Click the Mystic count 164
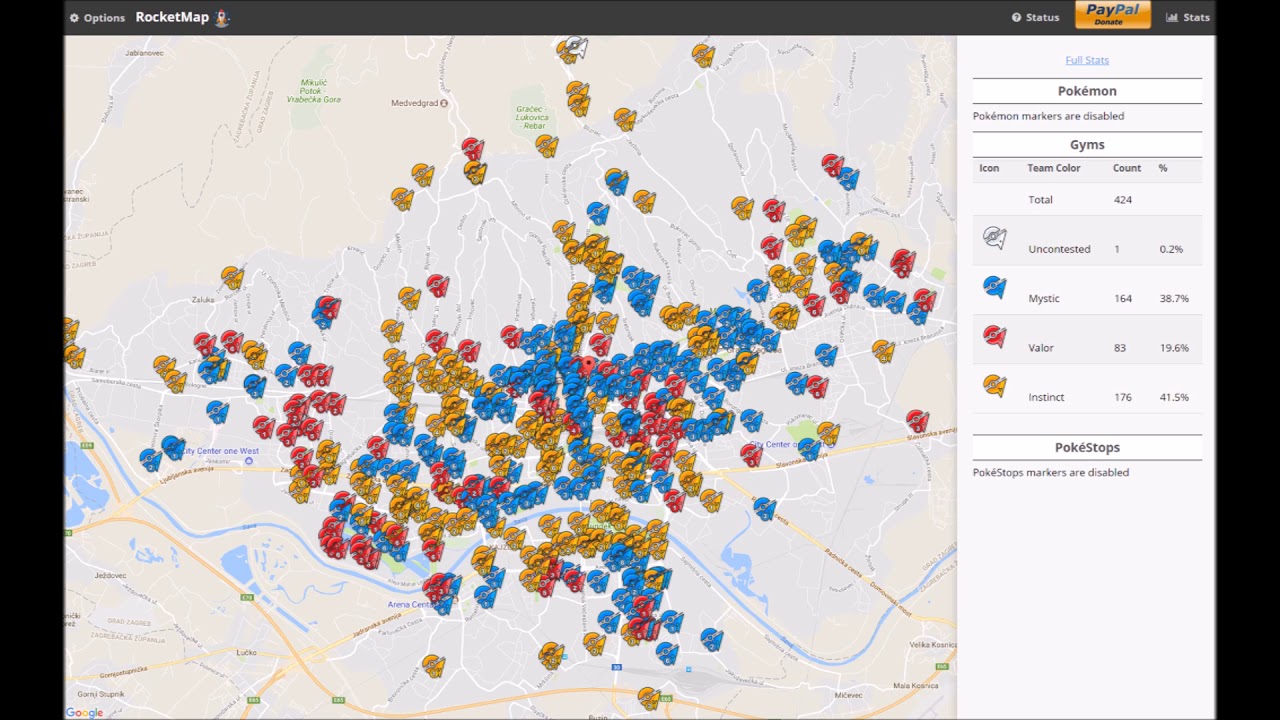The image size is (1280, 720). tap(1123, 298)
